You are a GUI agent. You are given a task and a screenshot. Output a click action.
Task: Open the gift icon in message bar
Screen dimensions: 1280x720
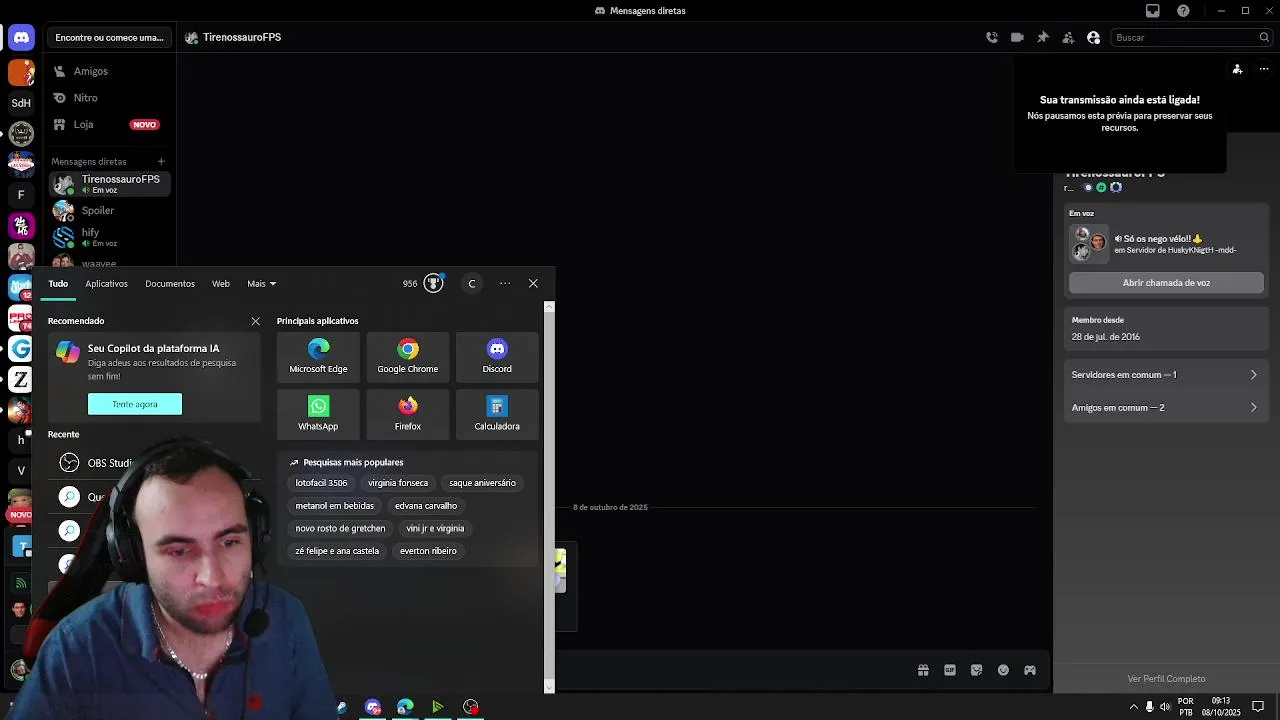923,670
